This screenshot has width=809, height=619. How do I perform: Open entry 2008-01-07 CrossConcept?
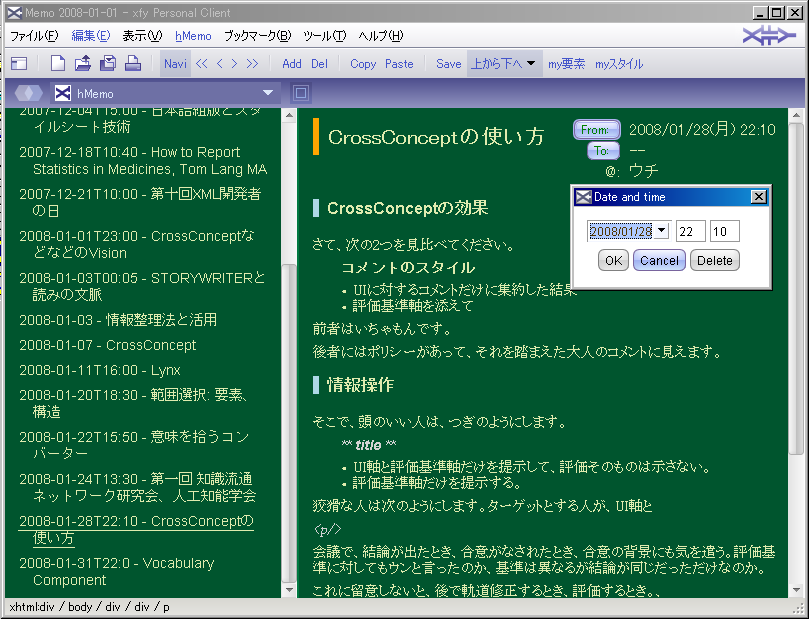[107, 345]
